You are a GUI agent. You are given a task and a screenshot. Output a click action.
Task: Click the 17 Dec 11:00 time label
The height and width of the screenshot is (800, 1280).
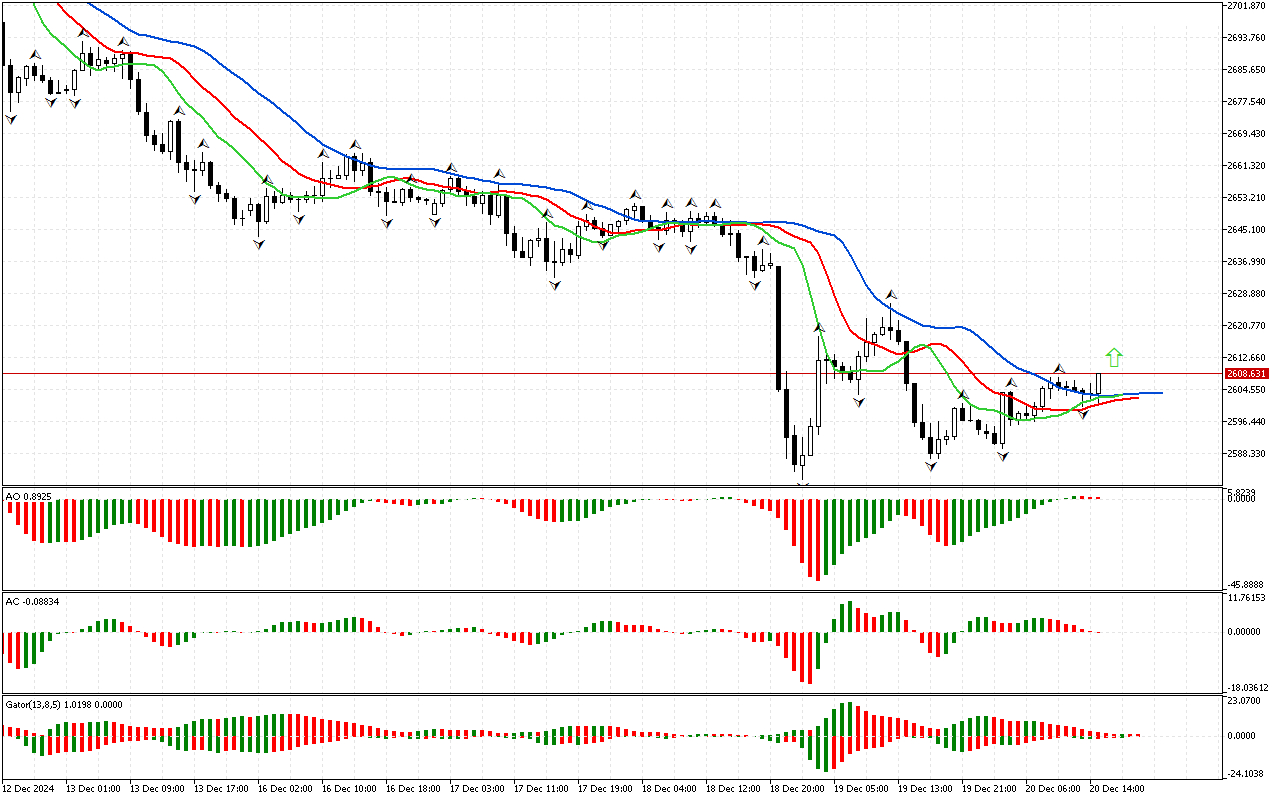coord(541,789)
